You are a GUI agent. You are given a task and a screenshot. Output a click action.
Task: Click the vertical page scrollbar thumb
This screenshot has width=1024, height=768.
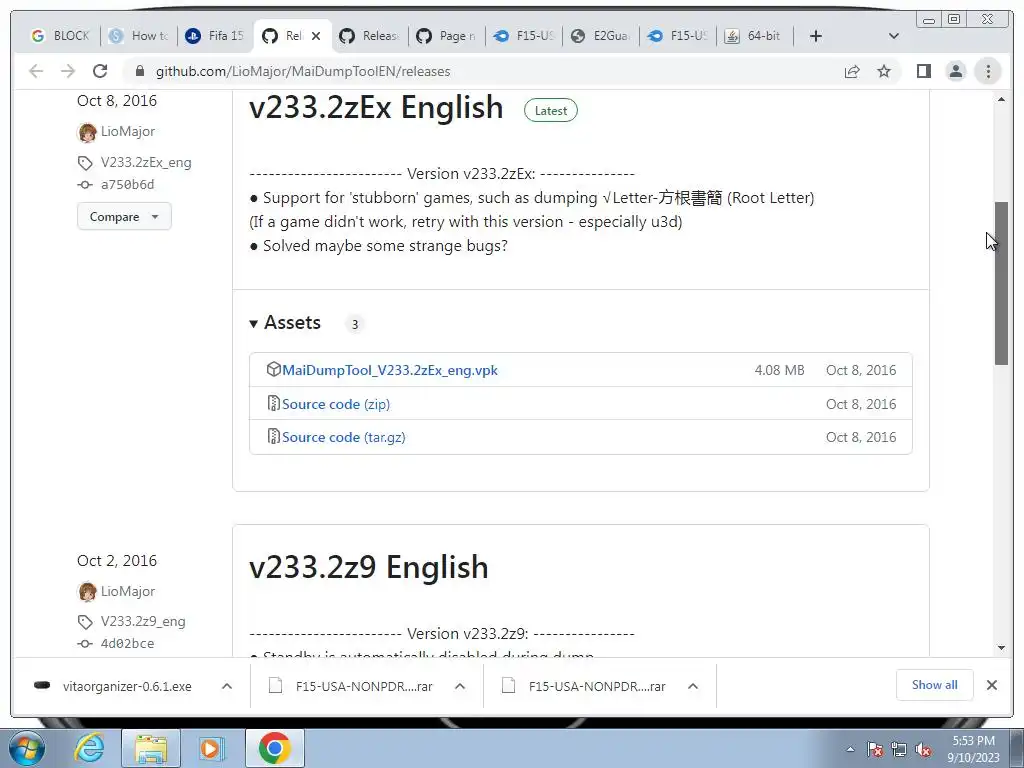pos(1001,283)
